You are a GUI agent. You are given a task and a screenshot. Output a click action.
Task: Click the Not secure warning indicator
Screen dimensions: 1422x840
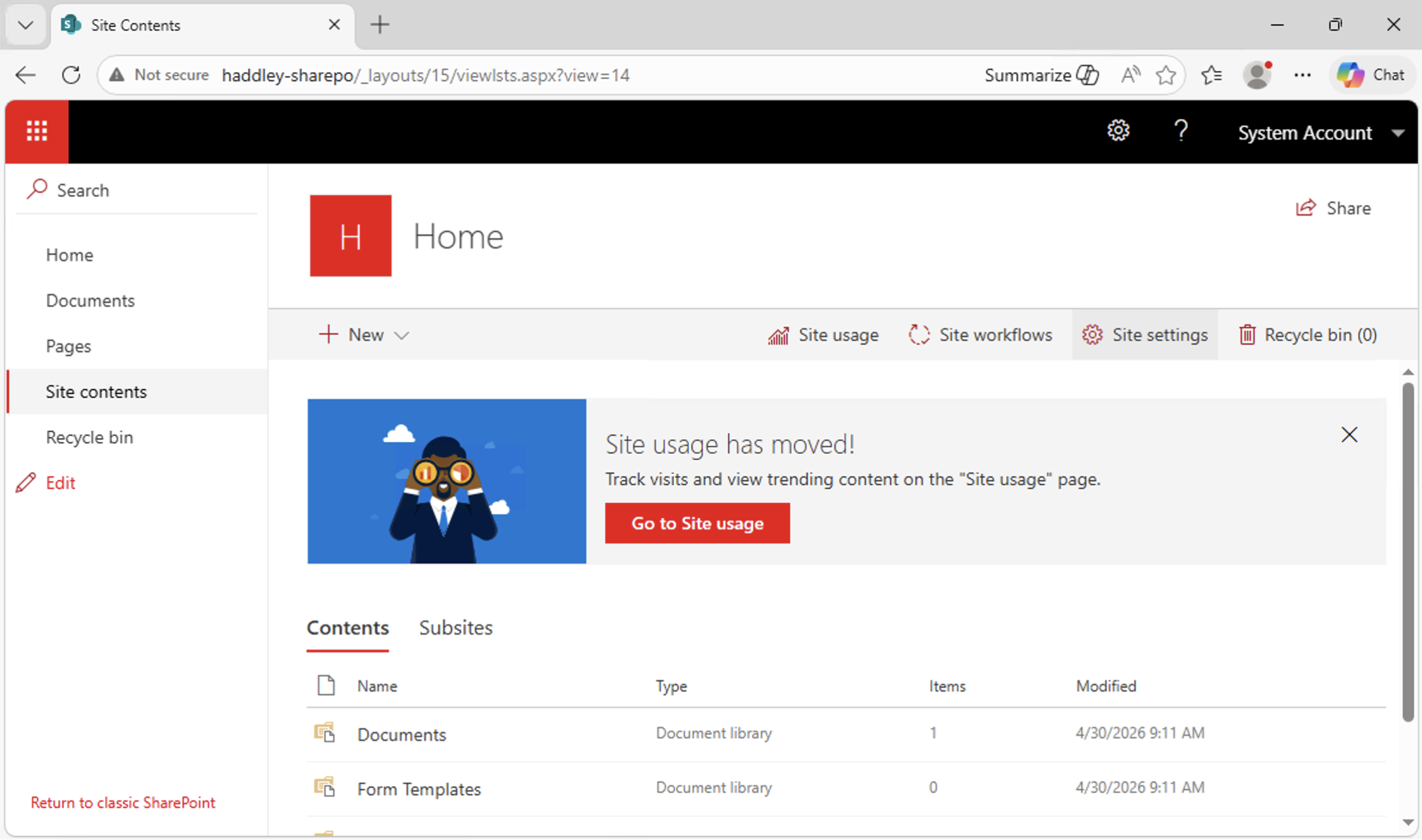point(158,75)
